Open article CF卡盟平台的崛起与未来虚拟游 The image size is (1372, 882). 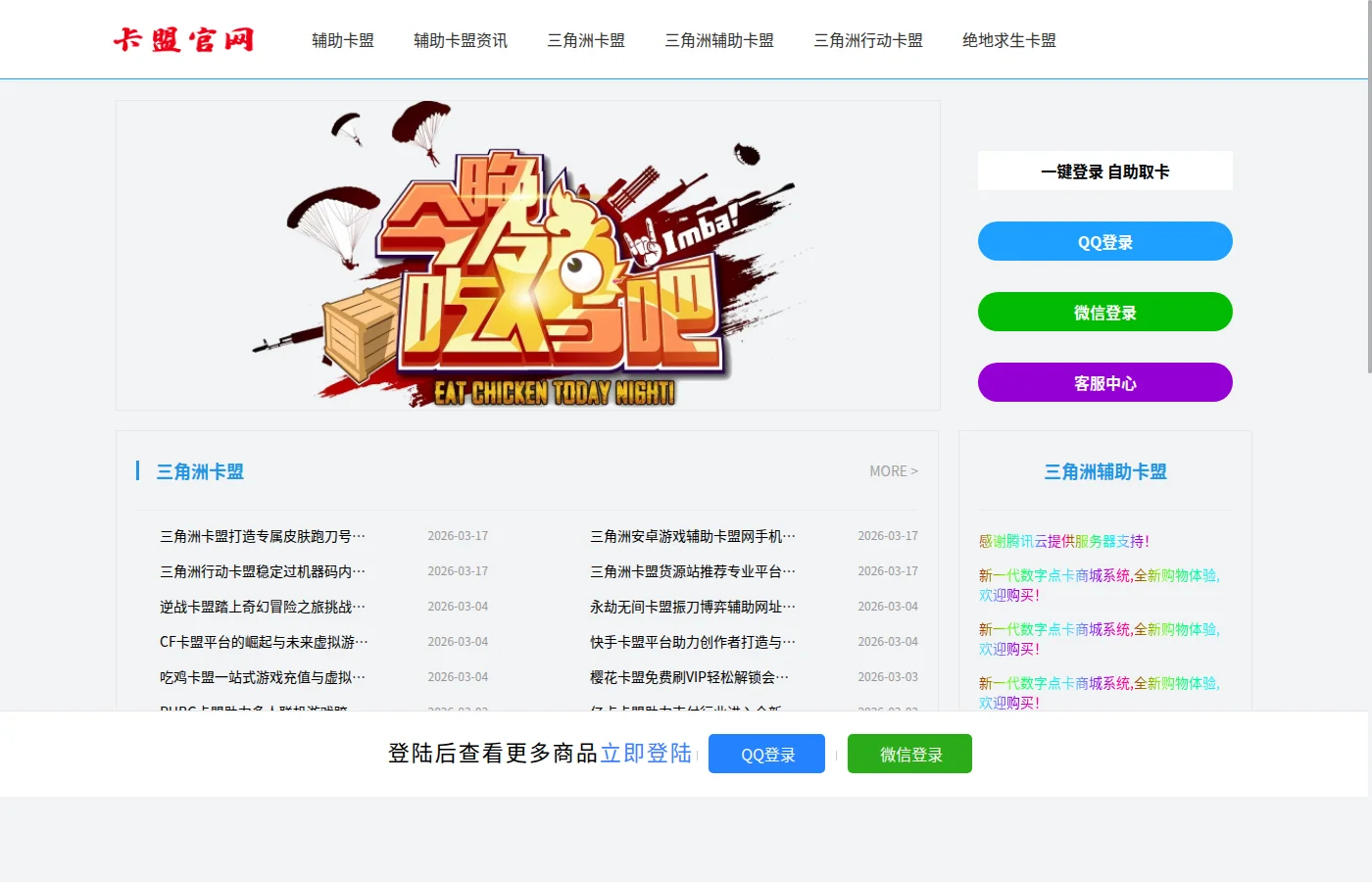coord(264,642)
